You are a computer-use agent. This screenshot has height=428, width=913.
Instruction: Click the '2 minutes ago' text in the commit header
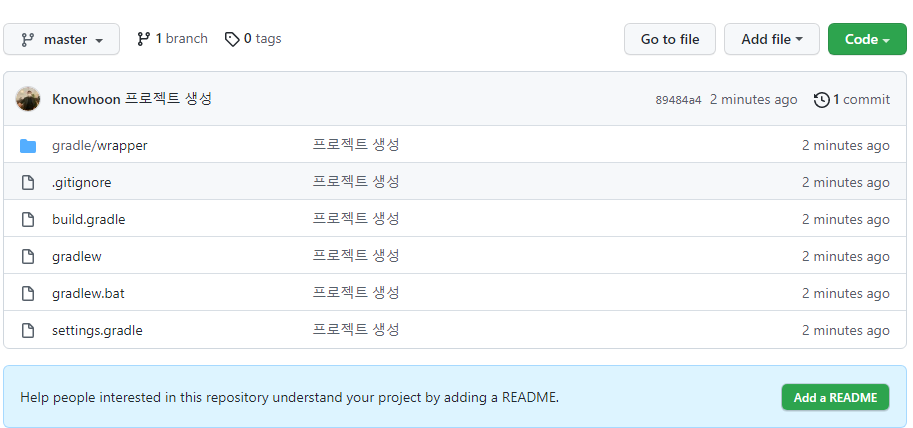pyautogui.click(x=753, y=100)
